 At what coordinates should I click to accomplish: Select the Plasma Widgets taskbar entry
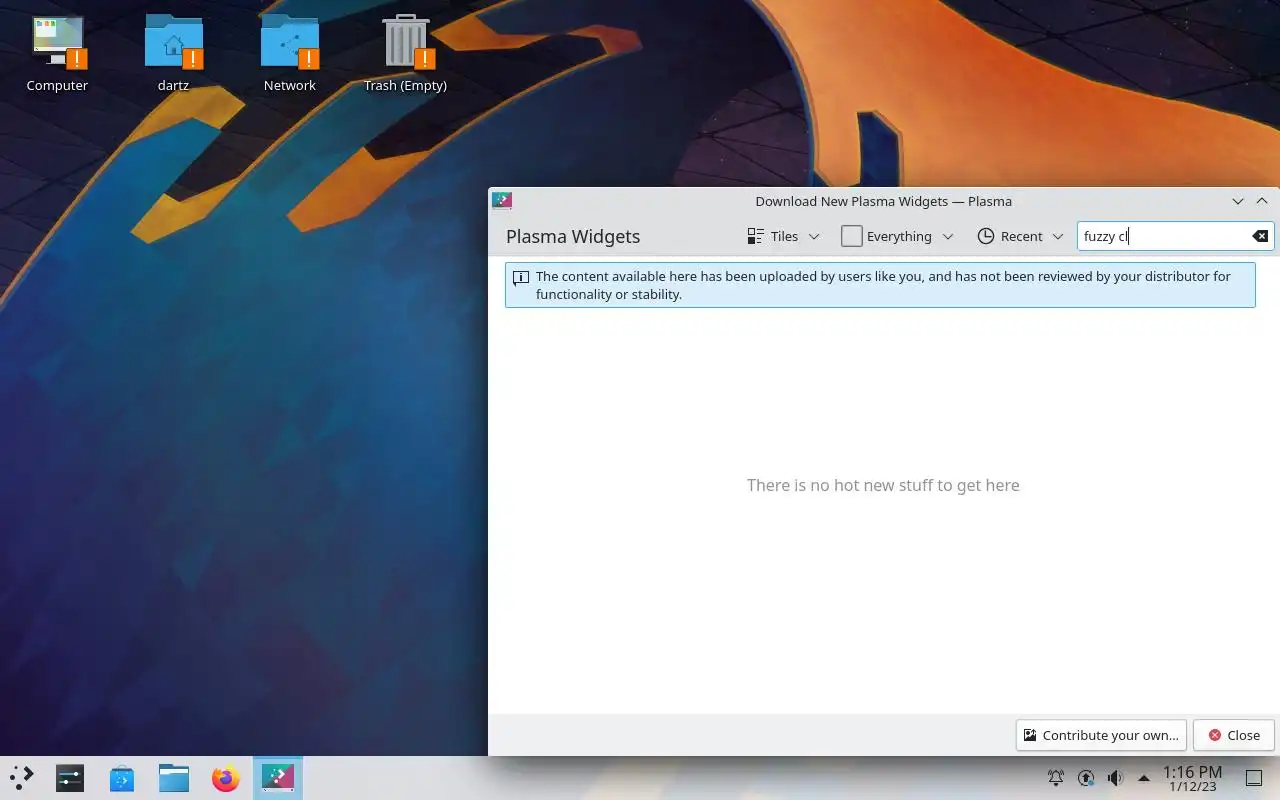[277, 777]
